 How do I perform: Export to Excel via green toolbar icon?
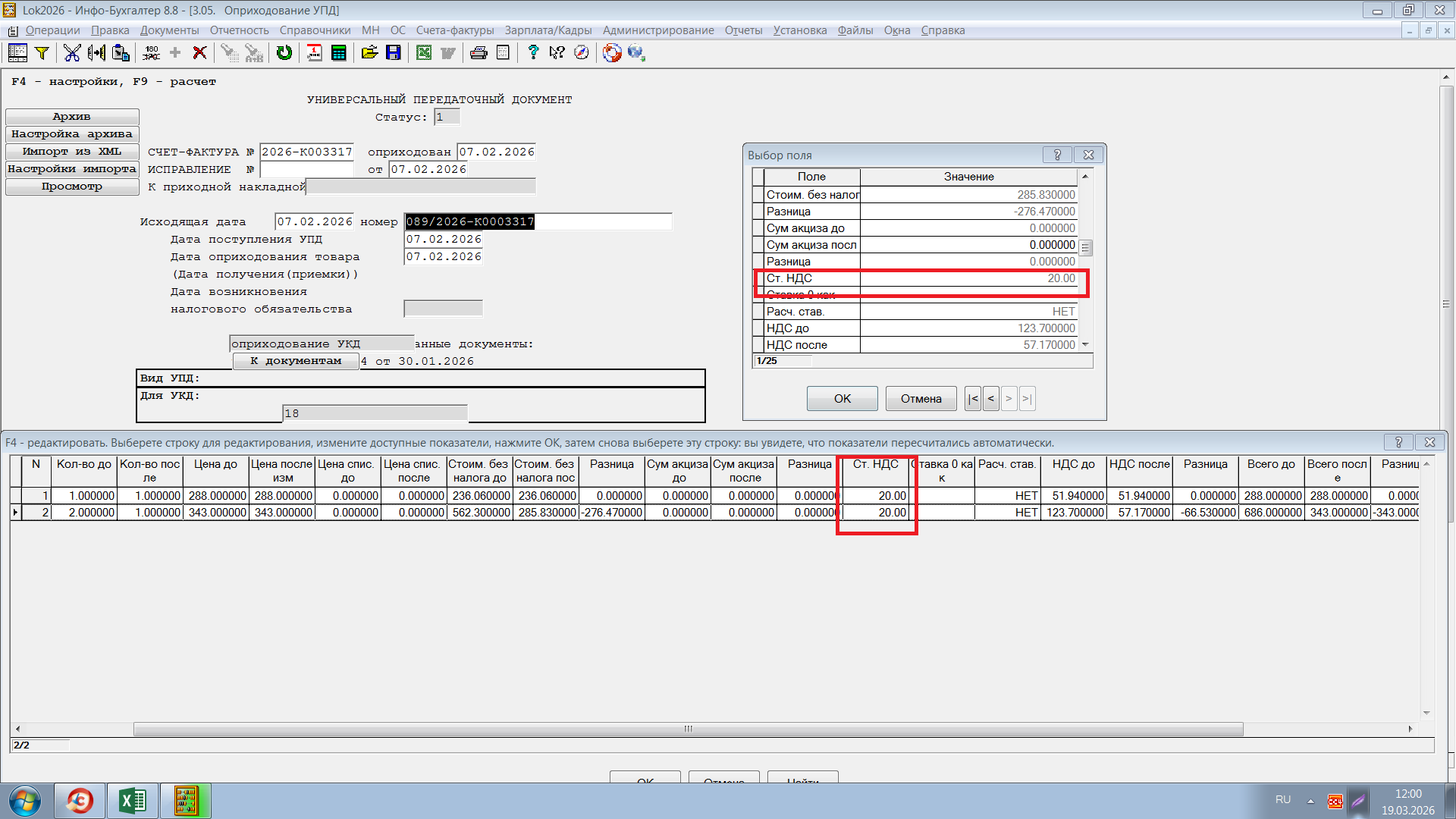tap(424, 52)
